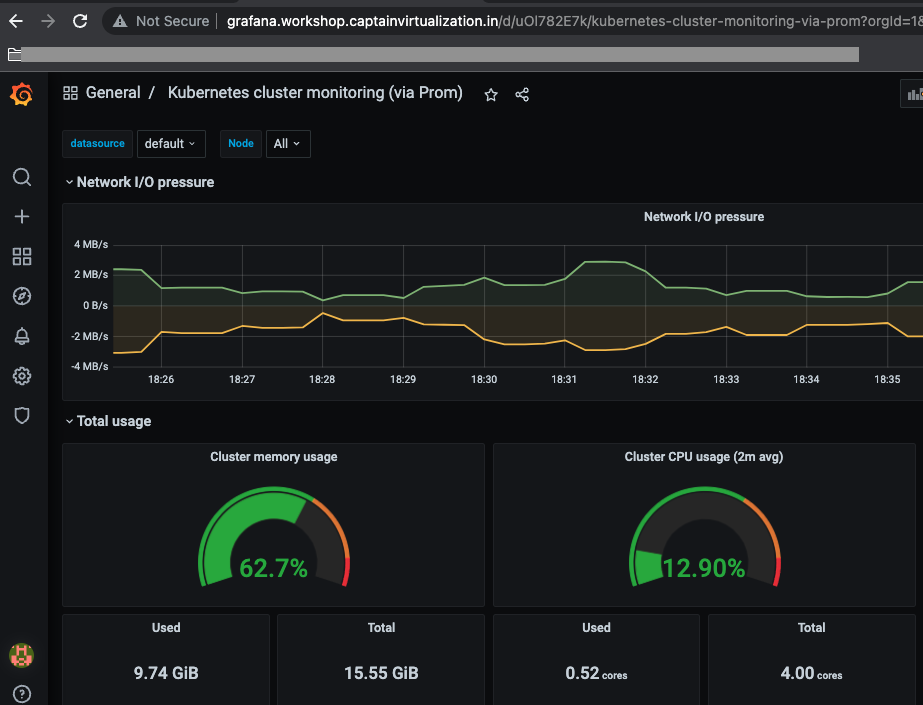The height and width of the screenshot is (705, 923).
Task: Click the Create plus icon
Action: [22, 217]
